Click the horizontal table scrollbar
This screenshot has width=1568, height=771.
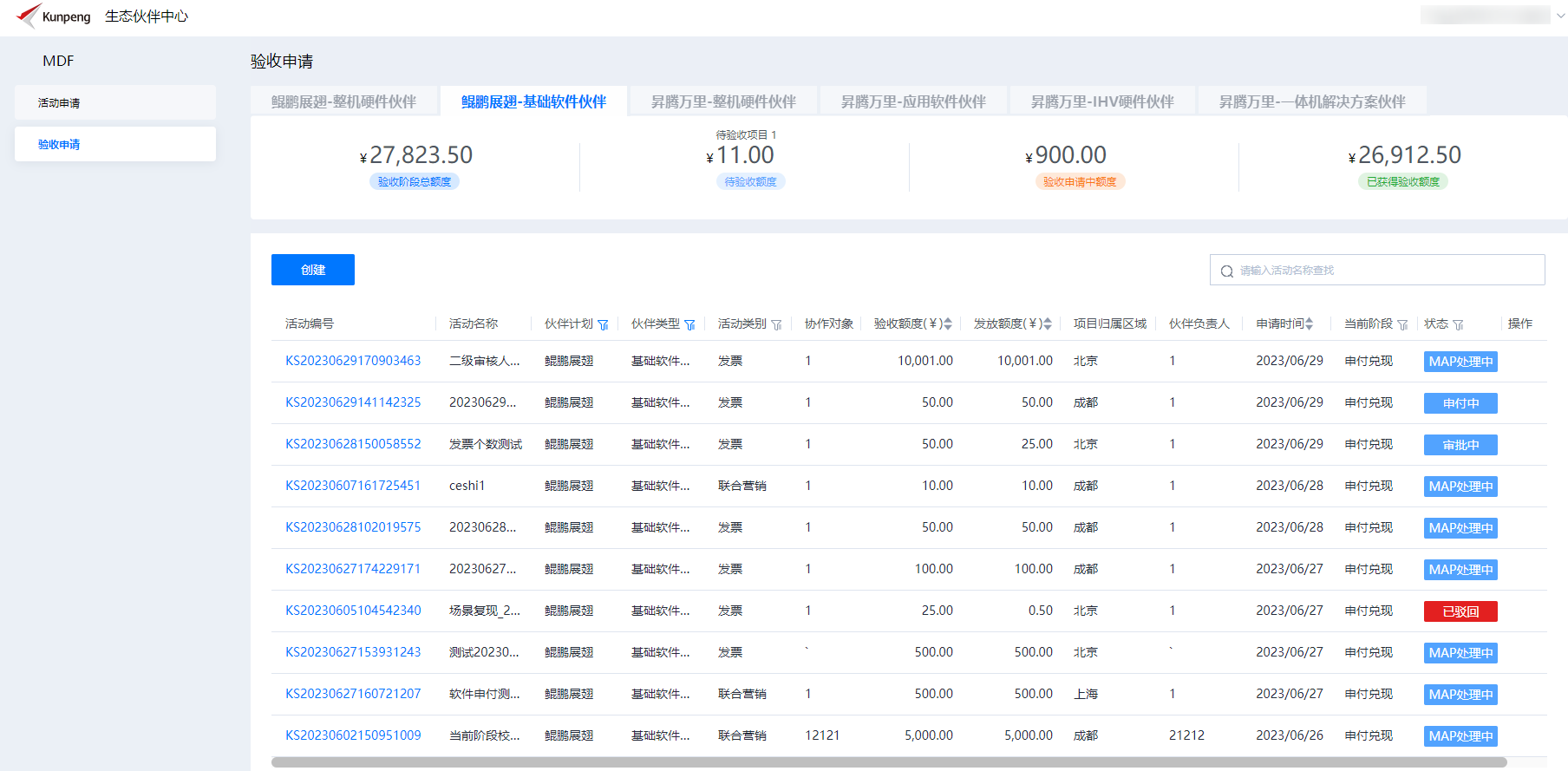[889, 762]
